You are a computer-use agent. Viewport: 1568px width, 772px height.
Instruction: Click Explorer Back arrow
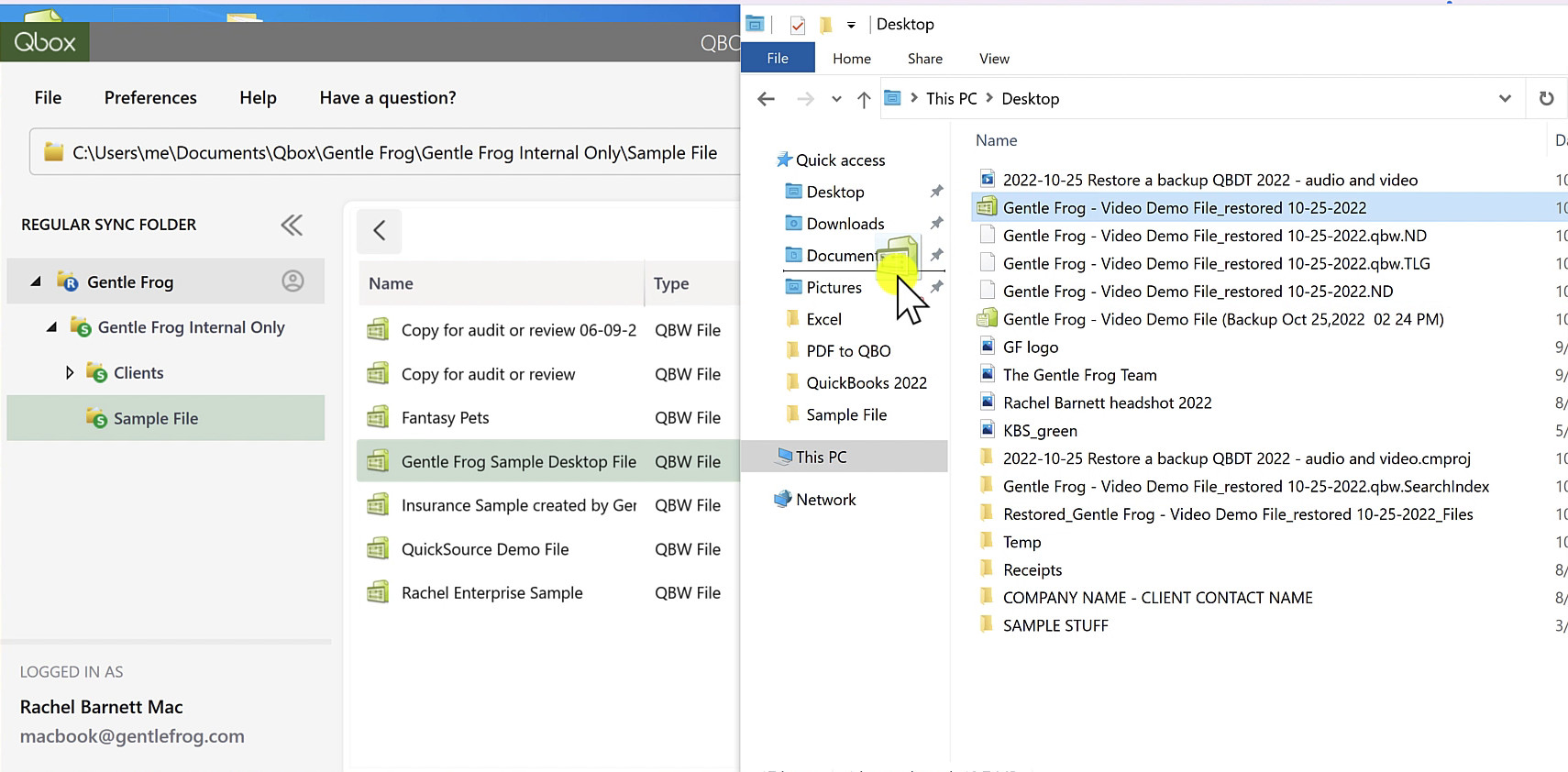point(767,99)
